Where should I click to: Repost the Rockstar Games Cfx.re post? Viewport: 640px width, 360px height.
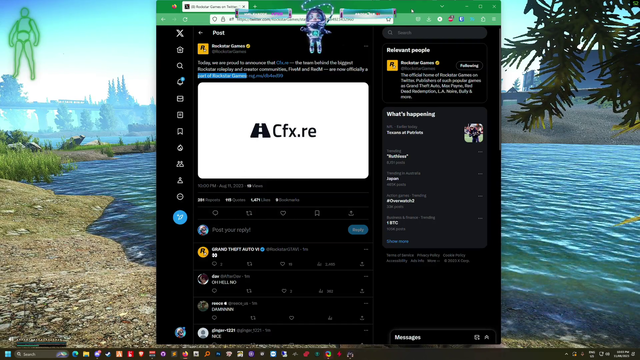pos(249,213)
